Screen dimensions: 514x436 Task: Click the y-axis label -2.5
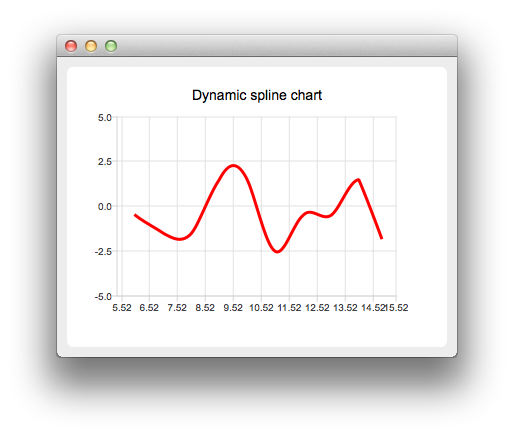103,252
